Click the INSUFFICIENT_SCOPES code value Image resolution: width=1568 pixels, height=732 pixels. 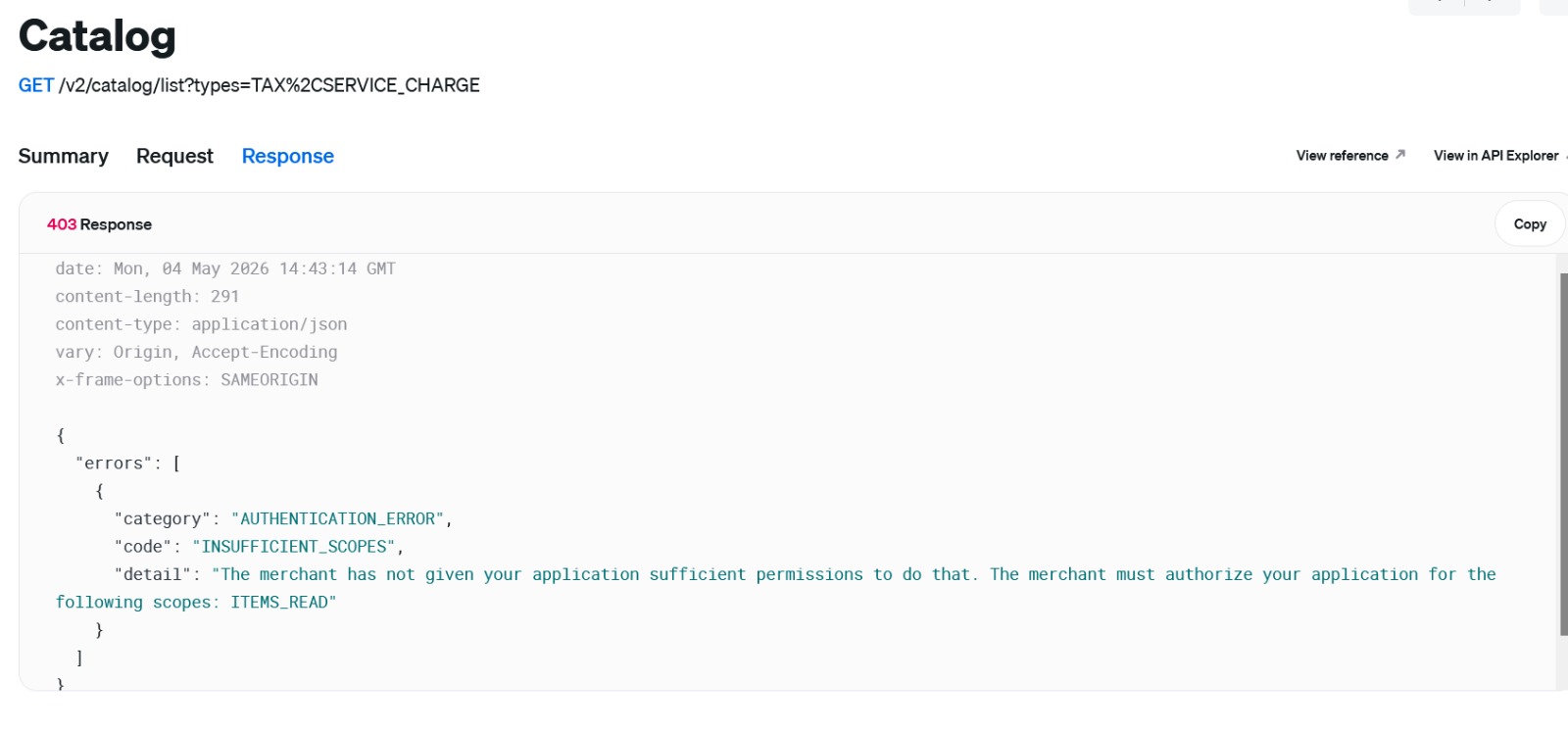pos(294,547)
